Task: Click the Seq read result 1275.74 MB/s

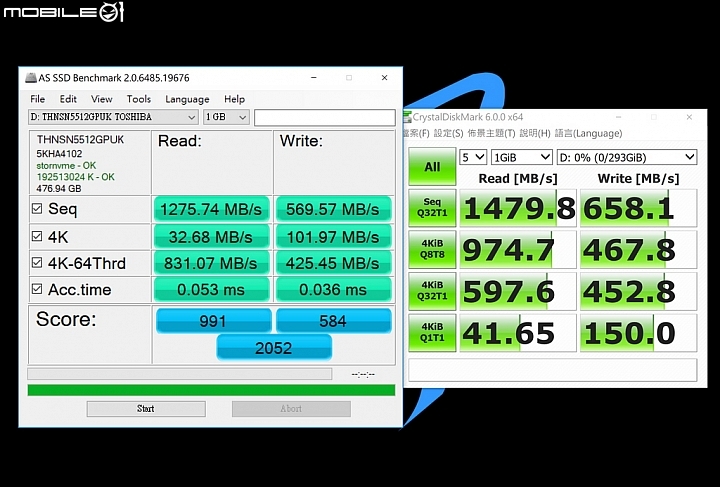Action: point(211,209)
